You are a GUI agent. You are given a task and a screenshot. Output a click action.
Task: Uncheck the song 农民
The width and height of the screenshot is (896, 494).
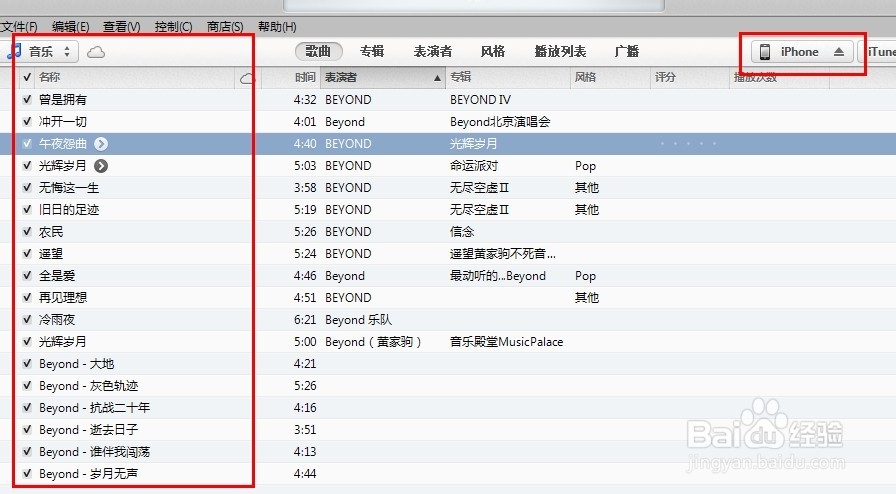[27, 232]
